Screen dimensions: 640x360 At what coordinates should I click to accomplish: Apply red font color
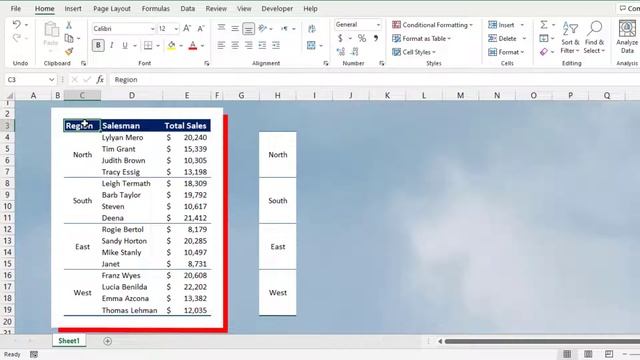[193, 45]
